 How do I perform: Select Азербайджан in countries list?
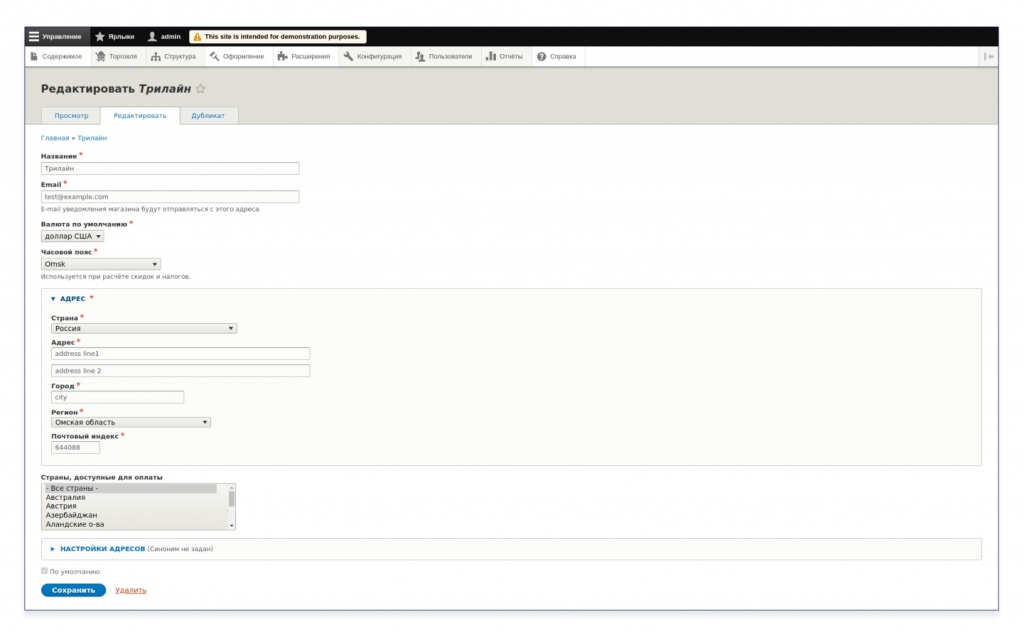tap(129, 515)
